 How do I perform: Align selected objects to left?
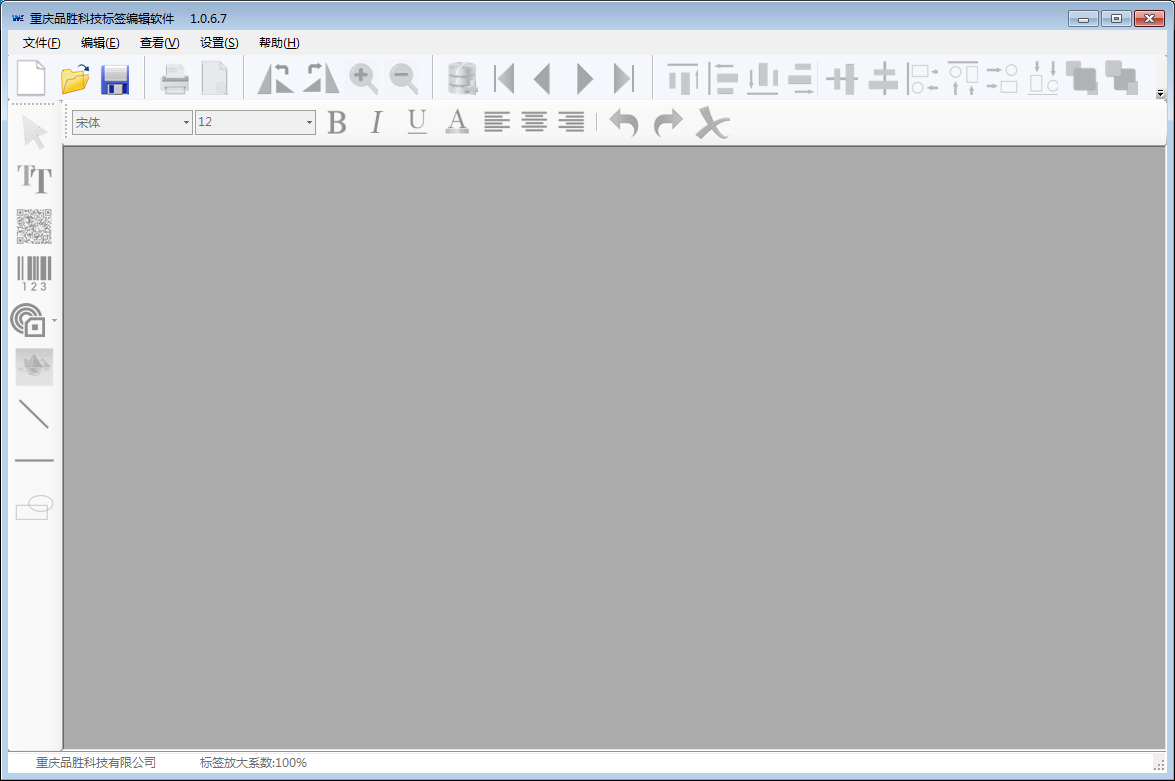pyautogui.click(x=723, y=79)
